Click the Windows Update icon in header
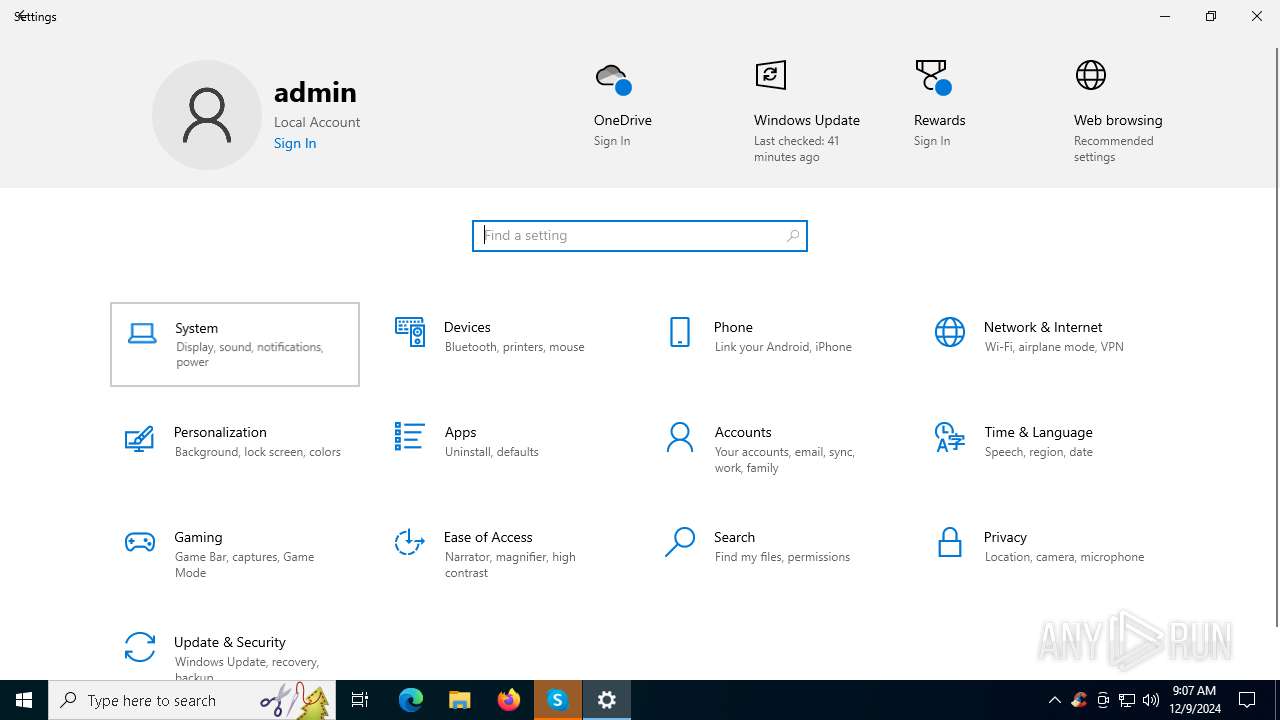The width and height of the screenshot is (1280, 720). (x=770, y=74)
